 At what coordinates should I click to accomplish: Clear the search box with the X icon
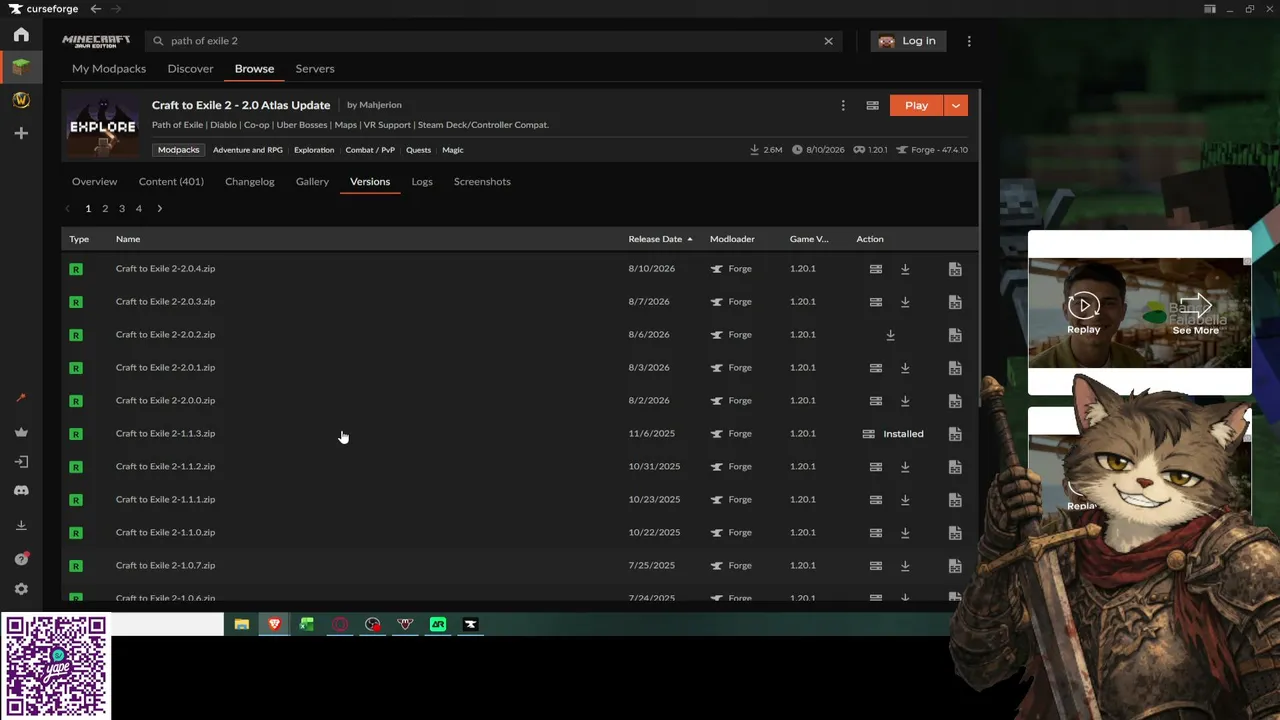pyautogui.click(x=828, y=41)
